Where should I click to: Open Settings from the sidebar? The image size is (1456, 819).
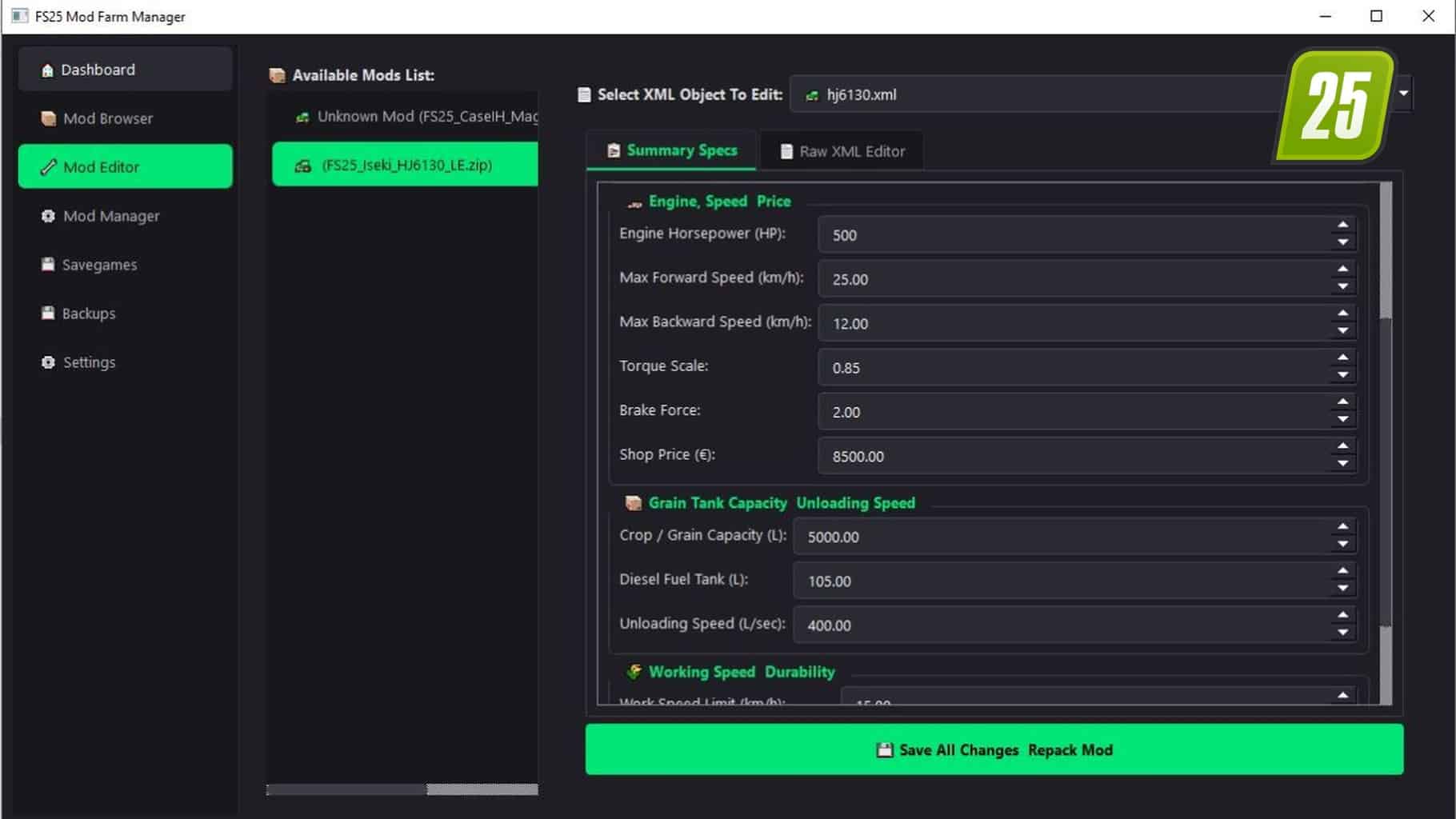click(126, 362)
